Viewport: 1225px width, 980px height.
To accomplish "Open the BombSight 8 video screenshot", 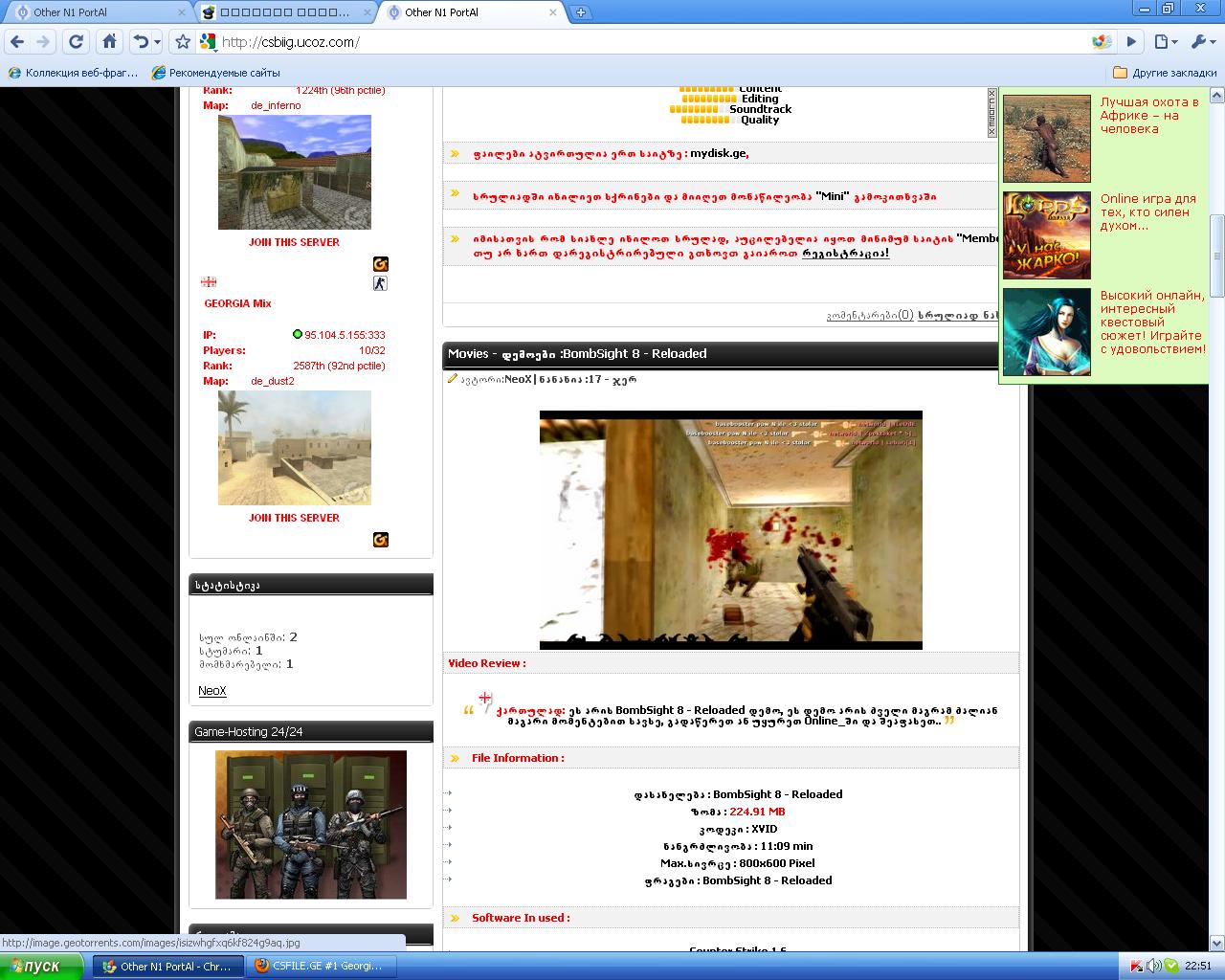I will 731,530.
